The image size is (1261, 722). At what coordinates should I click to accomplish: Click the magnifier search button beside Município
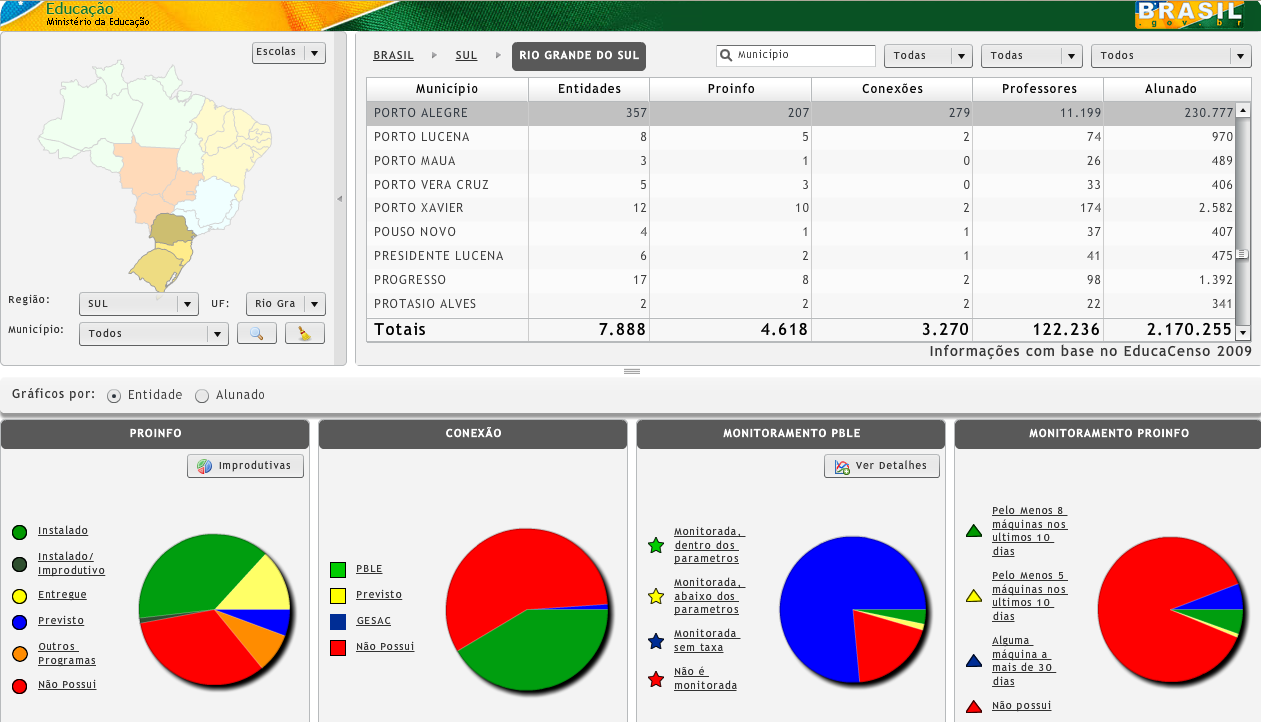pos(256,334)
